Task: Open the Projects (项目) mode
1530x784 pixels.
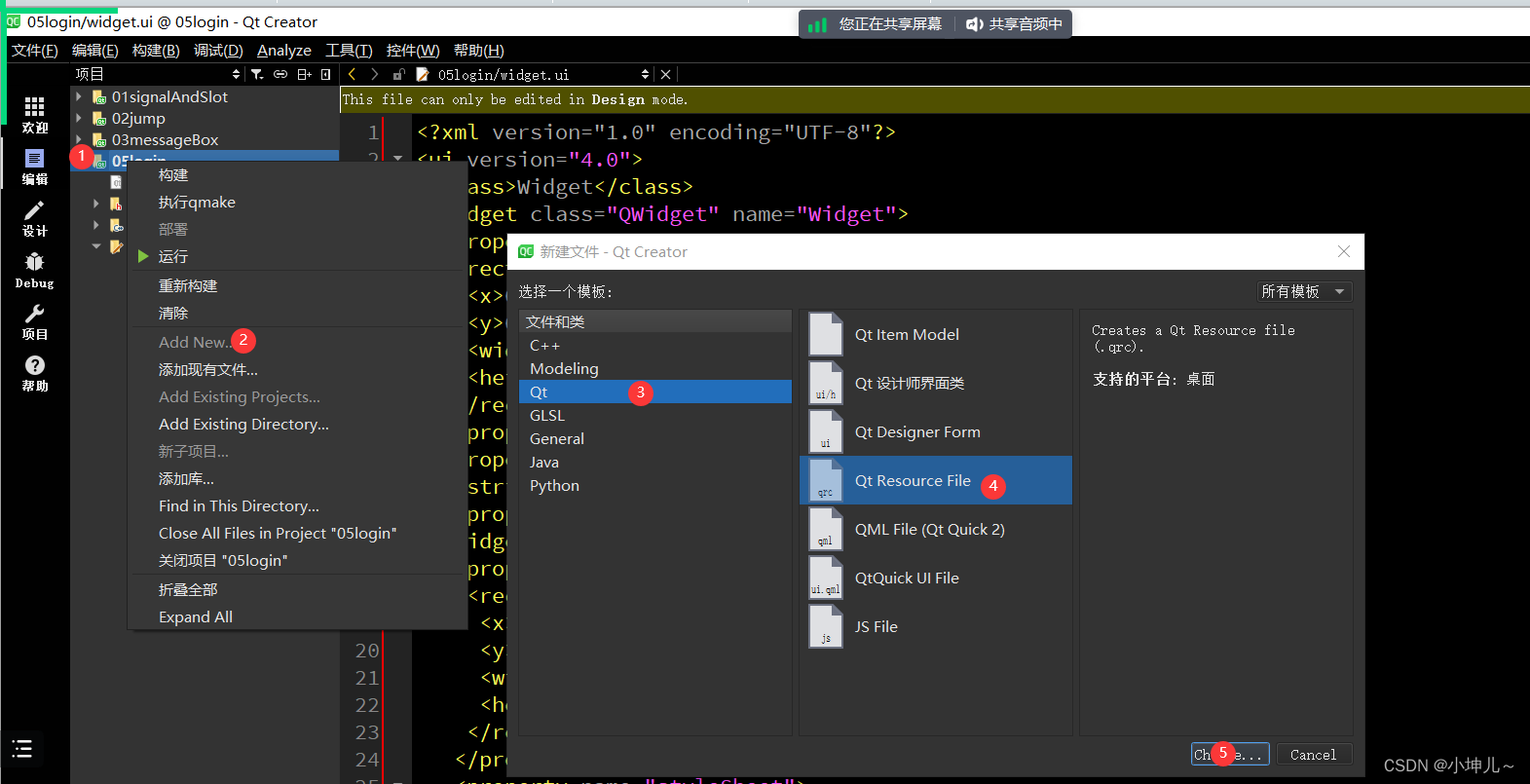Action: 35,321
